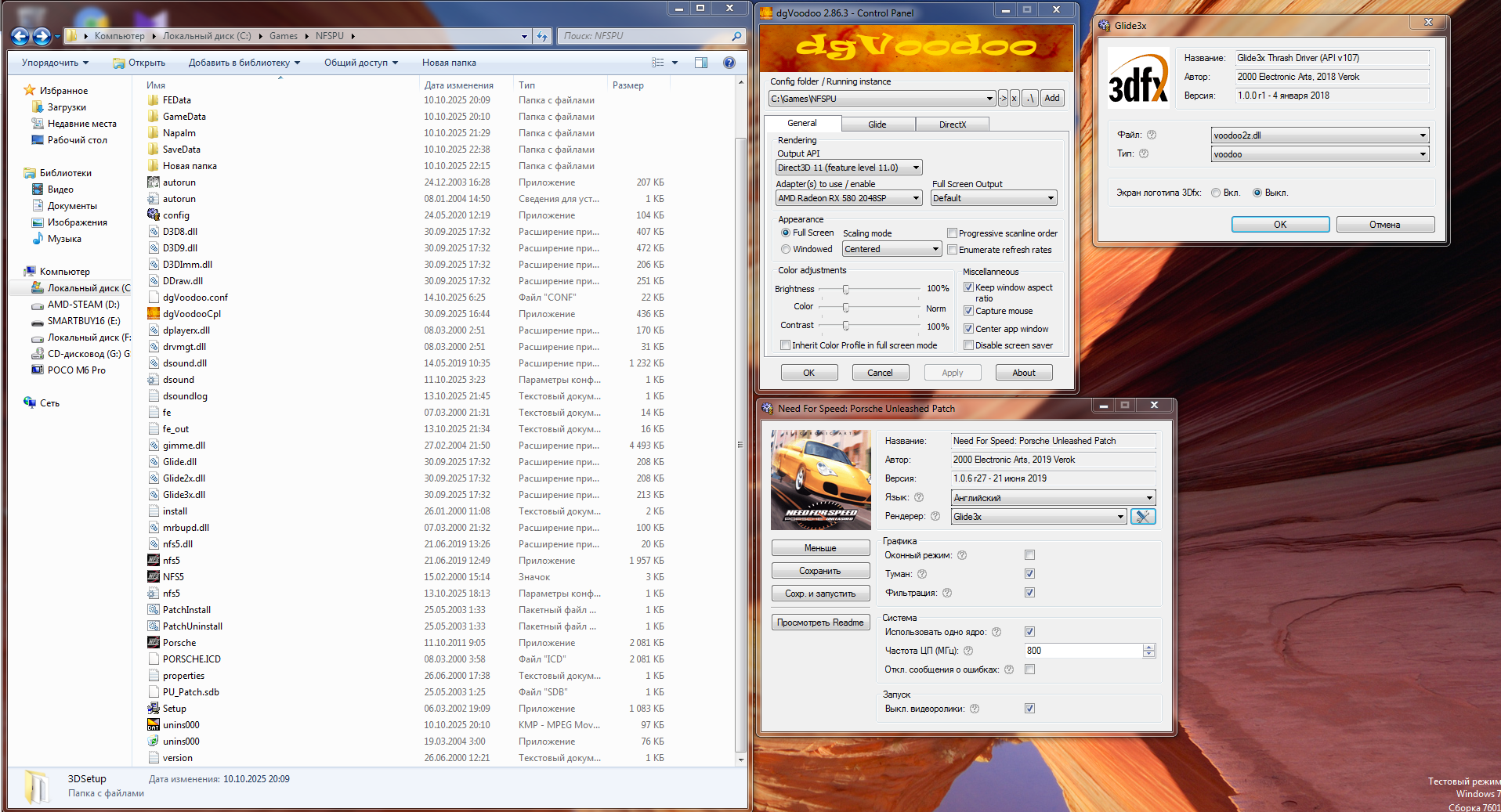
Task: Select the Windowed radio button in dgVoodoo
Action: click(x=786, y=249)
